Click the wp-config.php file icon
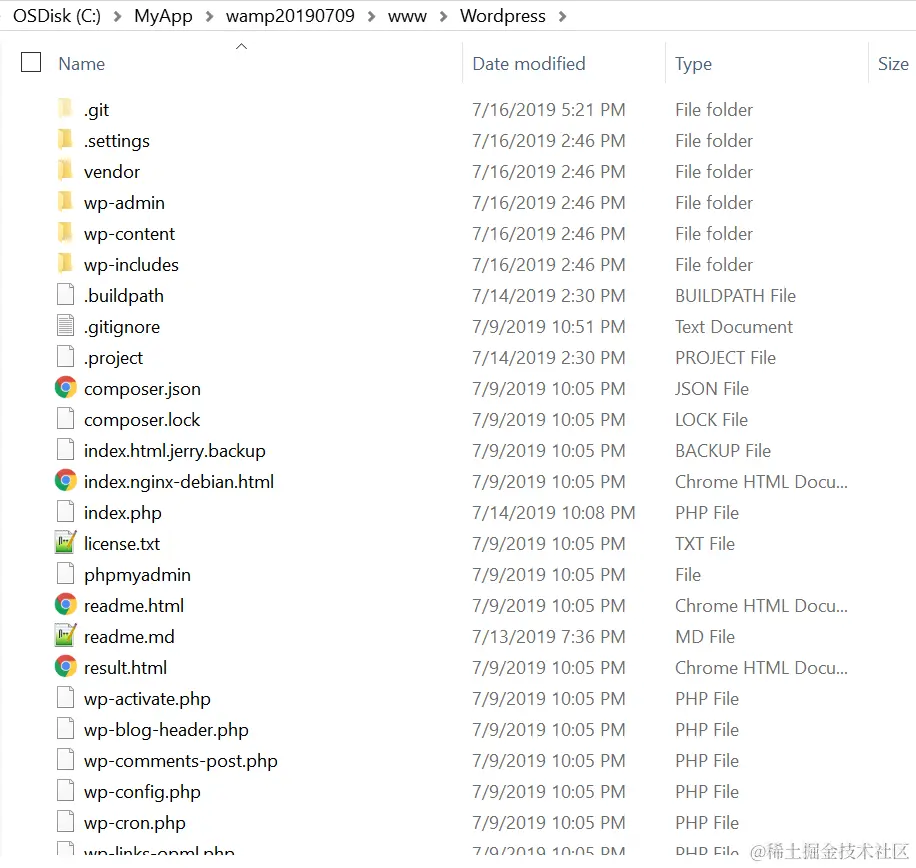The width and height of the screenshot is (916, 868). pyautogui.click(x=65, y=790)
